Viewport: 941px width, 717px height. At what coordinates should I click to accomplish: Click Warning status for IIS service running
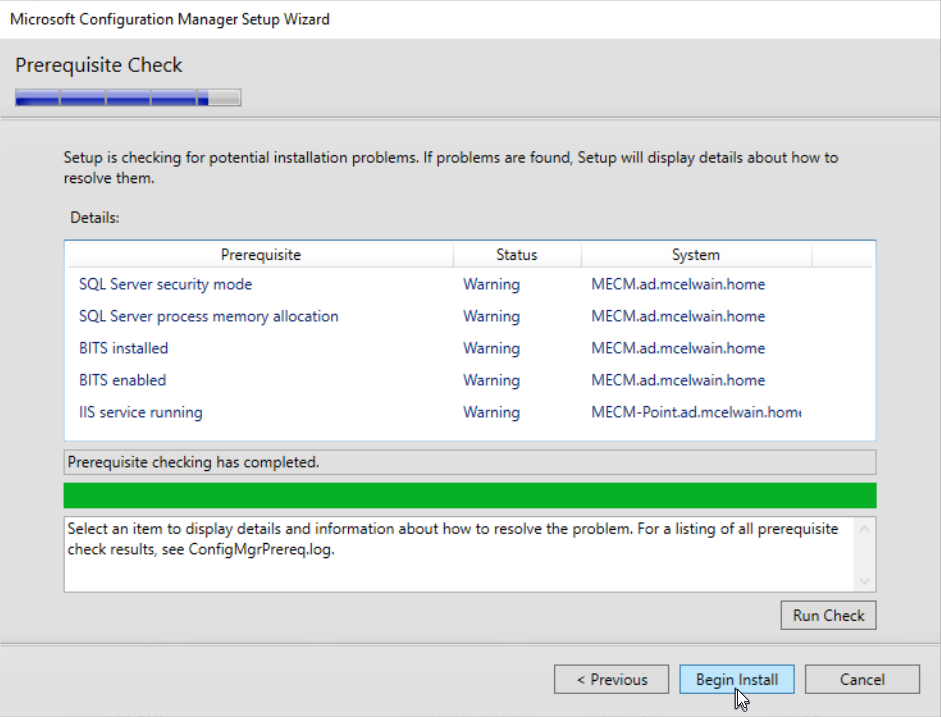(x=491, y=412)
